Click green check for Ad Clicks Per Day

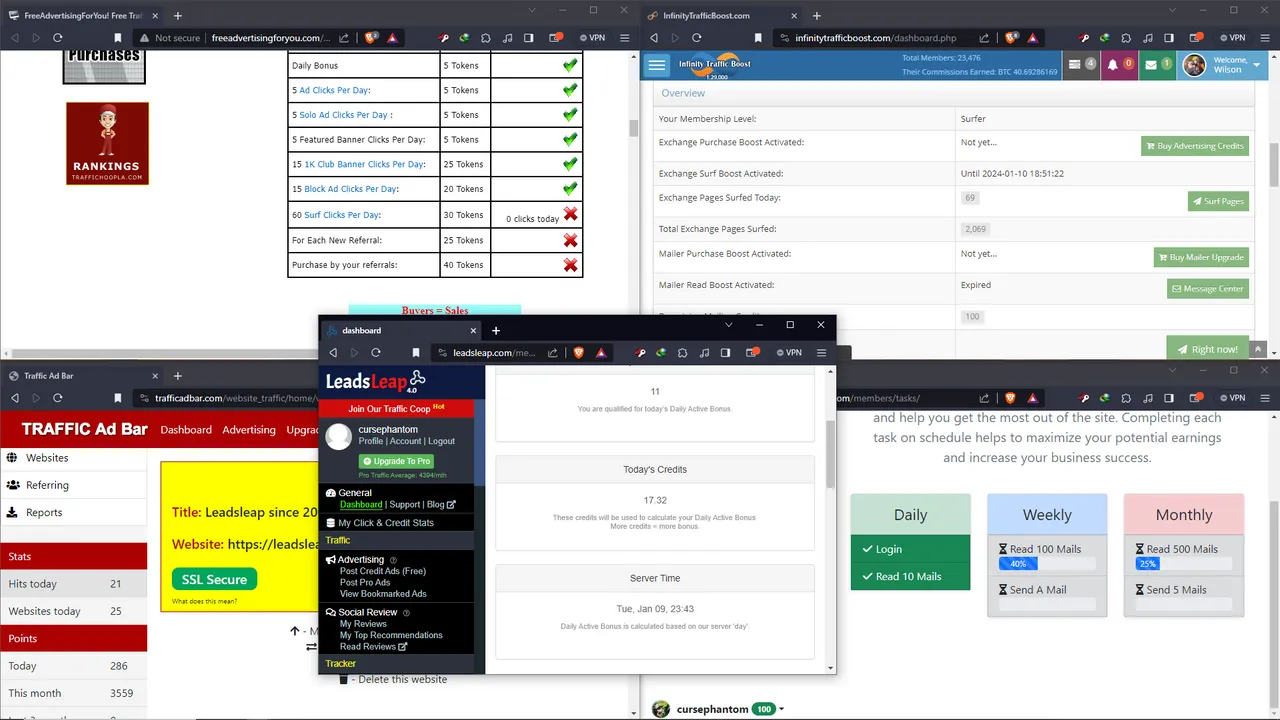click(x=570, y=90)
